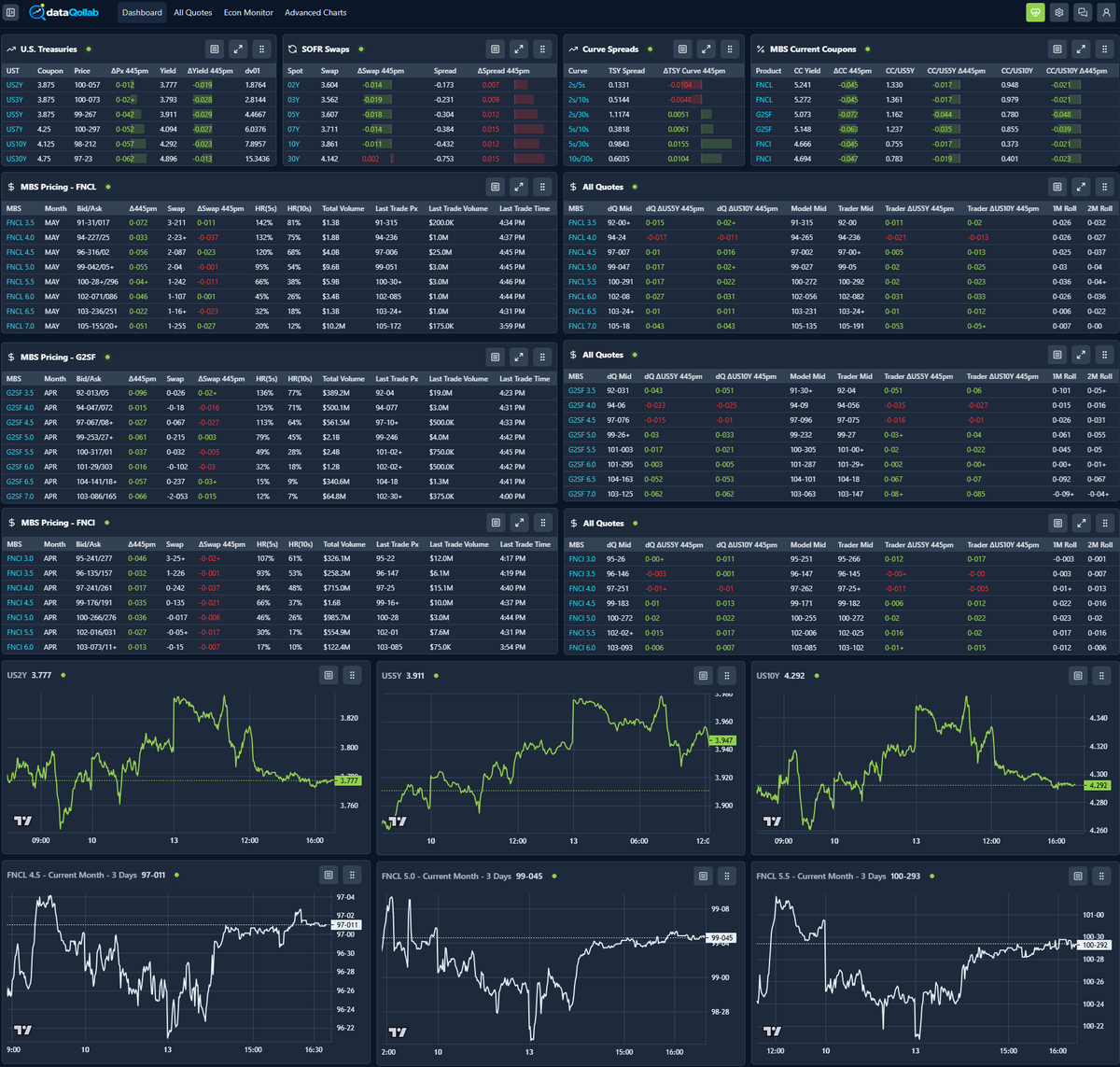Click TradingView logo in the US2Y chart

pyautogui.click(x=23, y=821)
